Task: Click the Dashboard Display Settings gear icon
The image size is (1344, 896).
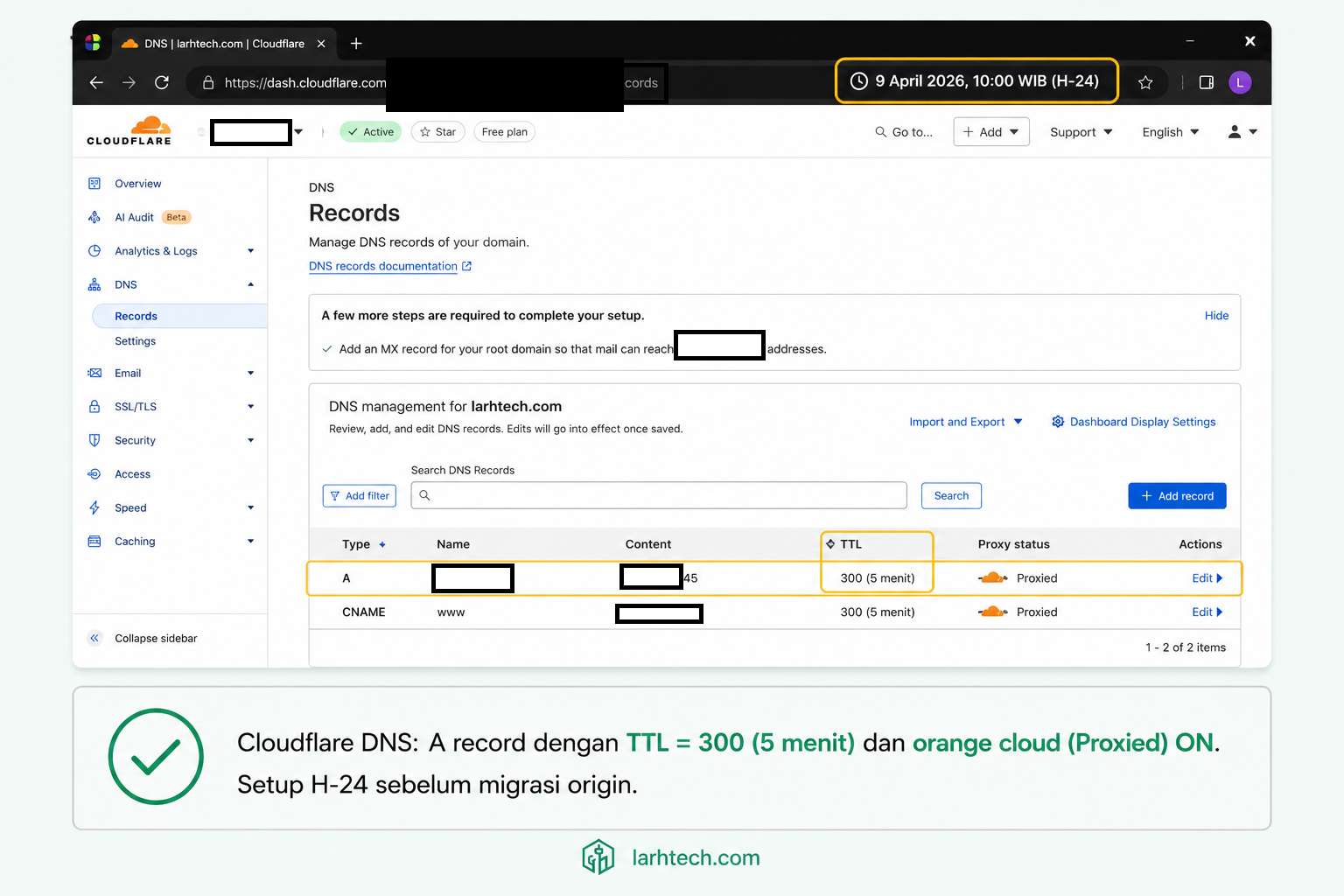Action: click(x=1058, y=422)
